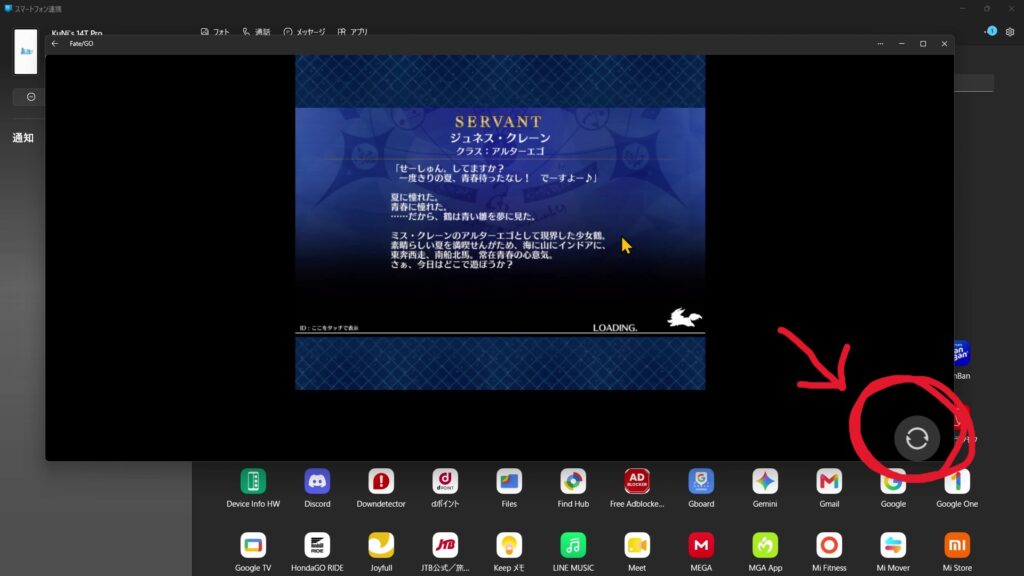Open the JTB公式 app
The width and height of the screenshot is (1024, 576).
pos(445,552)
